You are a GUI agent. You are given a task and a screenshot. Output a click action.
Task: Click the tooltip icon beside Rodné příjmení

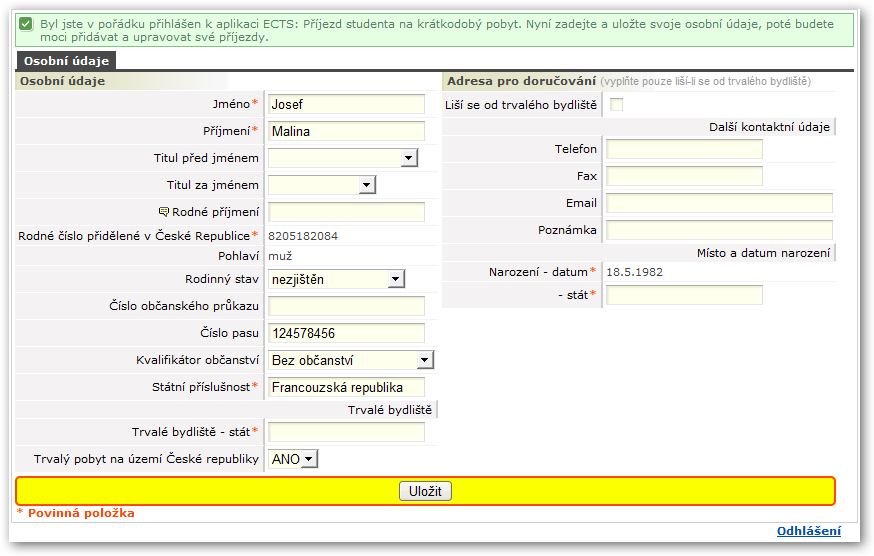(164, 212)
